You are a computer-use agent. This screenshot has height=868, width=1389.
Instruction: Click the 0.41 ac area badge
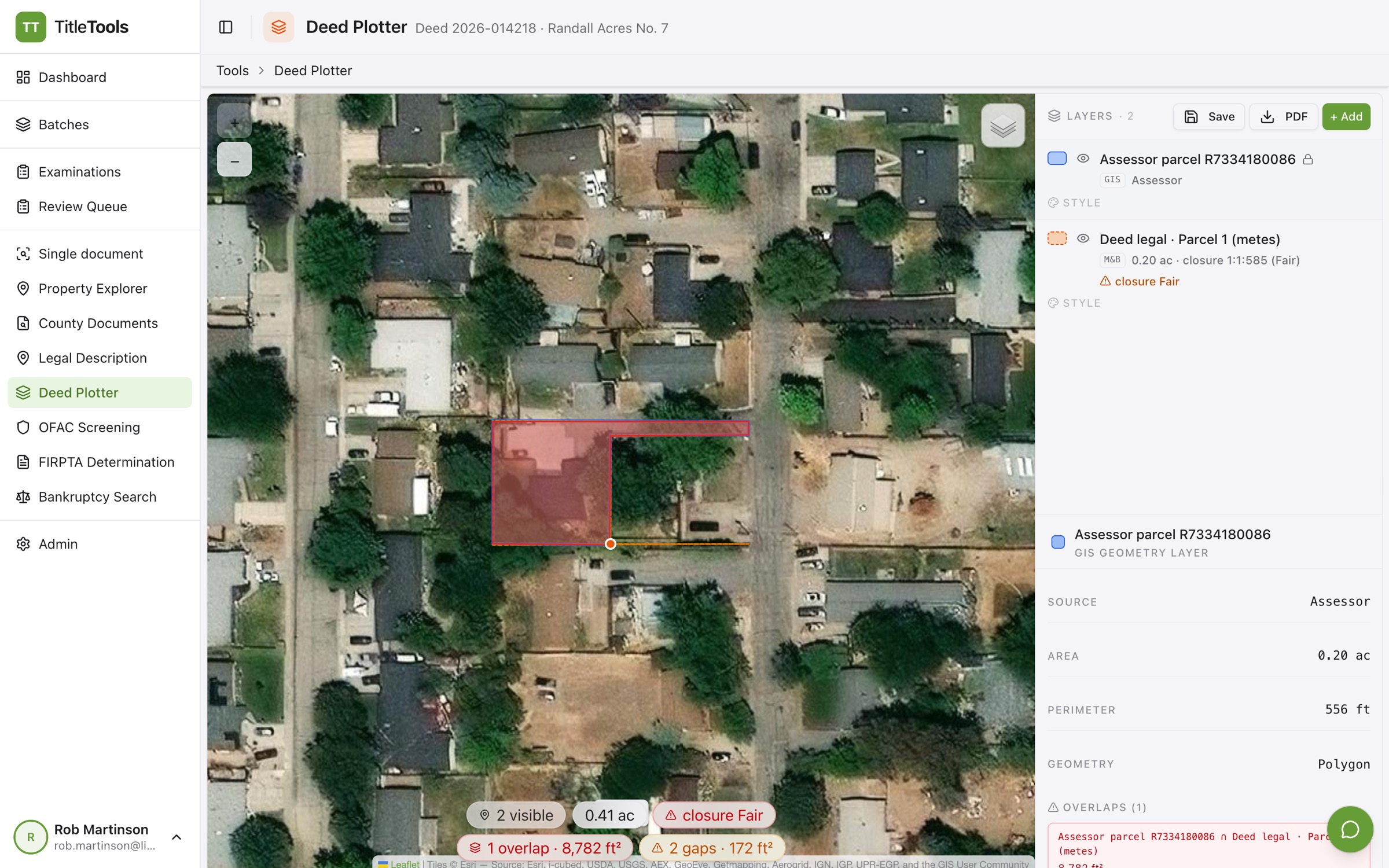(x=609, y=815)
